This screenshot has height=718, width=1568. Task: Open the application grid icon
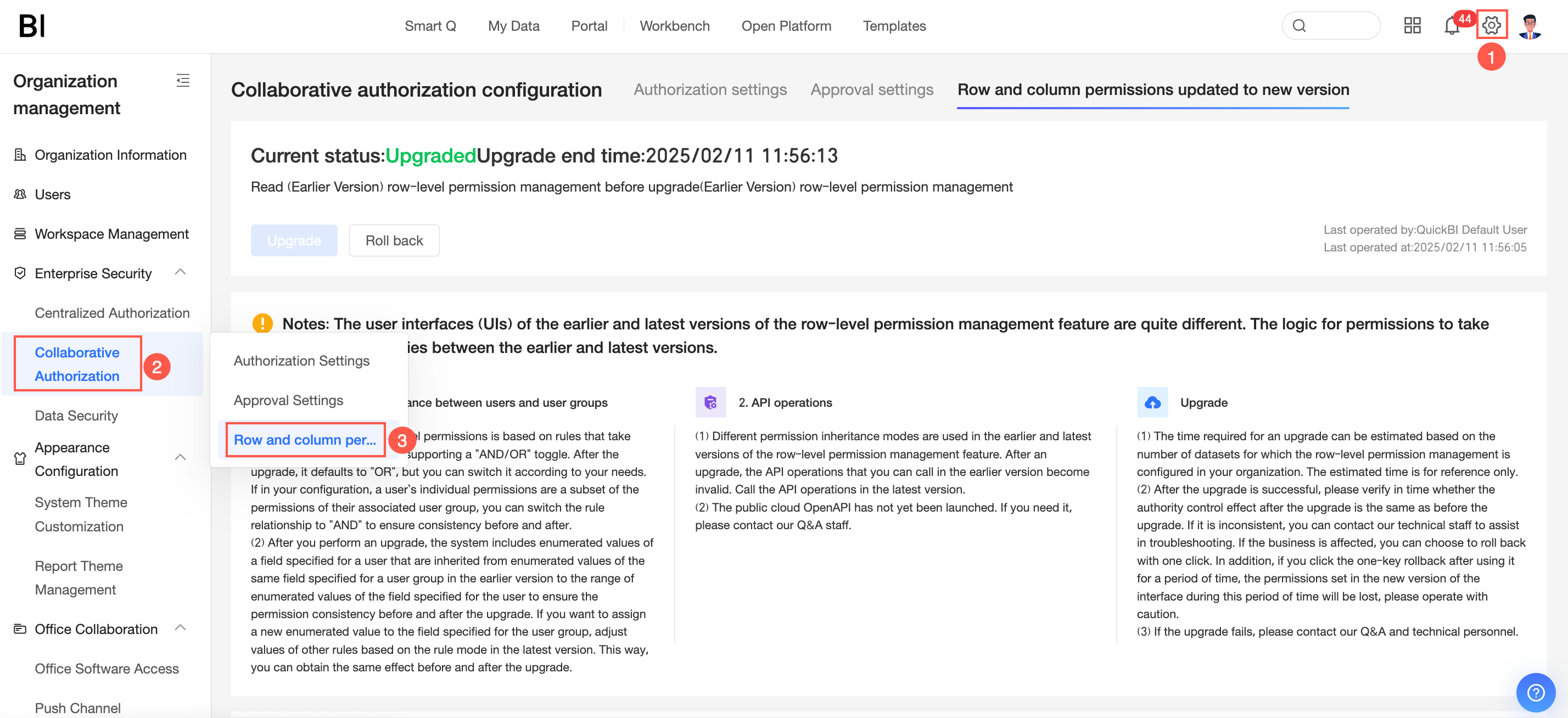coord(1412,26)
